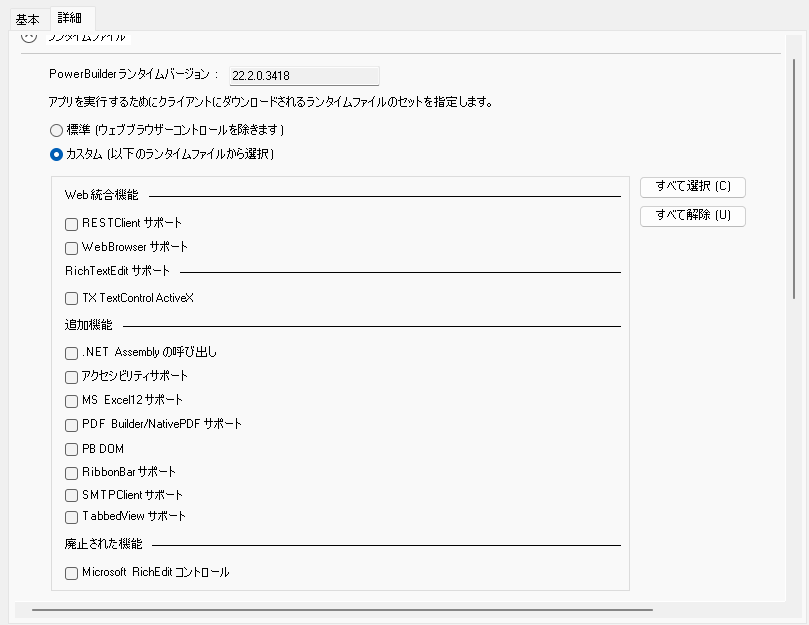Check MS Excel12 サポート
The image size is (809, 625).
pos(71,401)
